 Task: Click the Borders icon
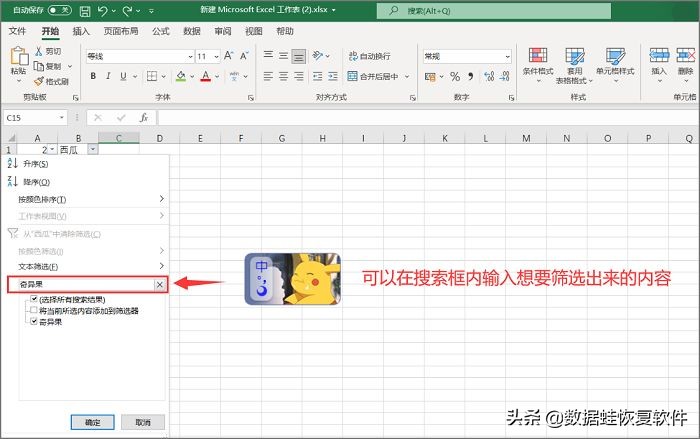(x=152, y=76)
